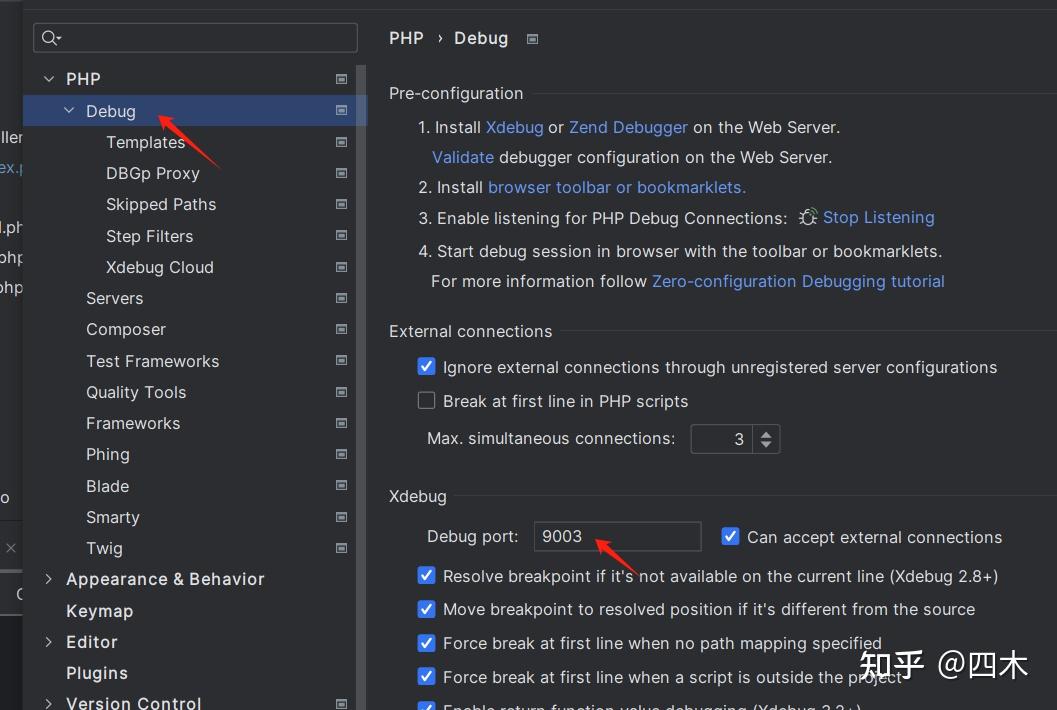The image size is (1057, 710).
Task: Collapse the PHP settings tree node
Action: coord(48,78)
